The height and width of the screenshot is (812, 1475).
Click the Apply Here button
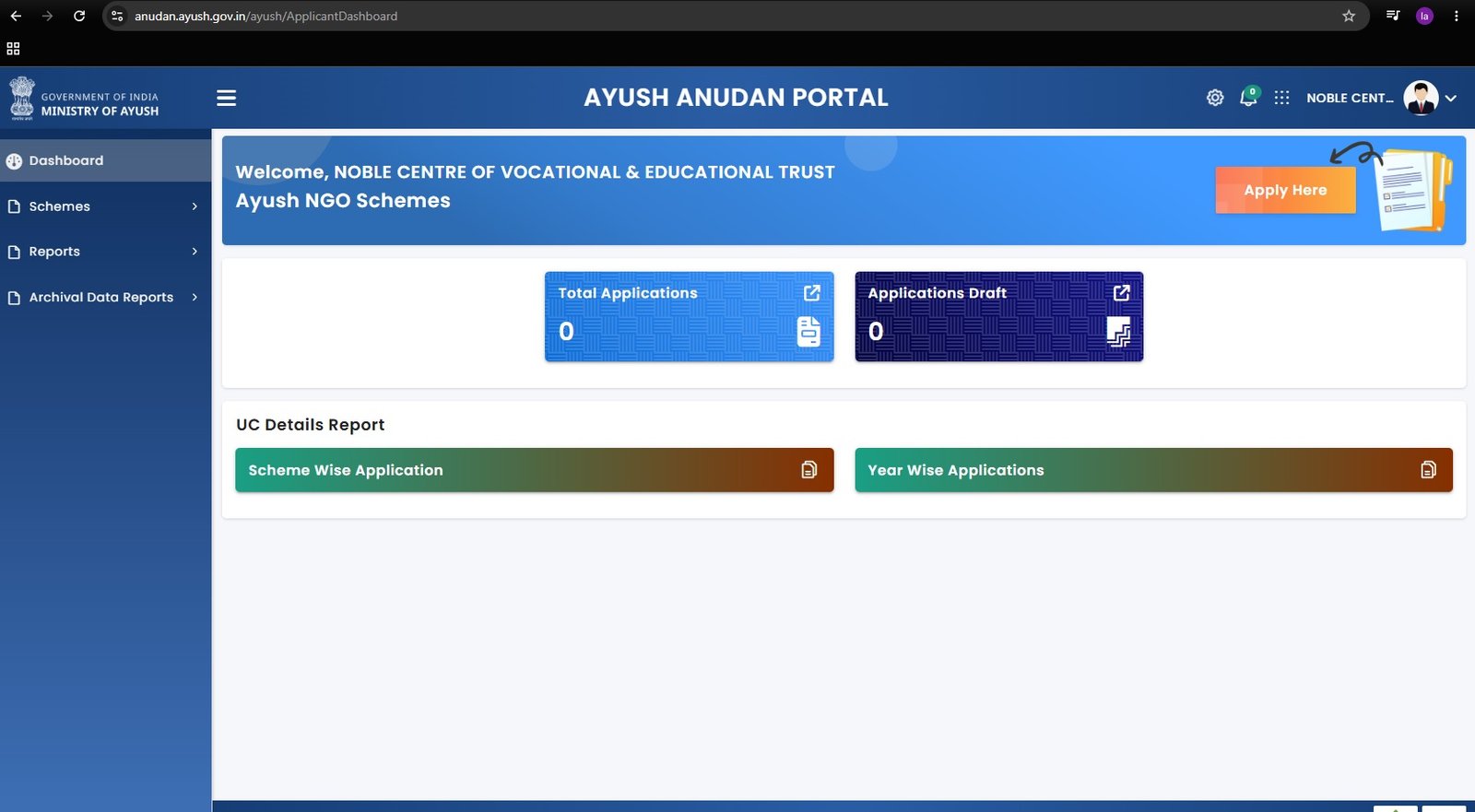click(x=1285, y=190)
